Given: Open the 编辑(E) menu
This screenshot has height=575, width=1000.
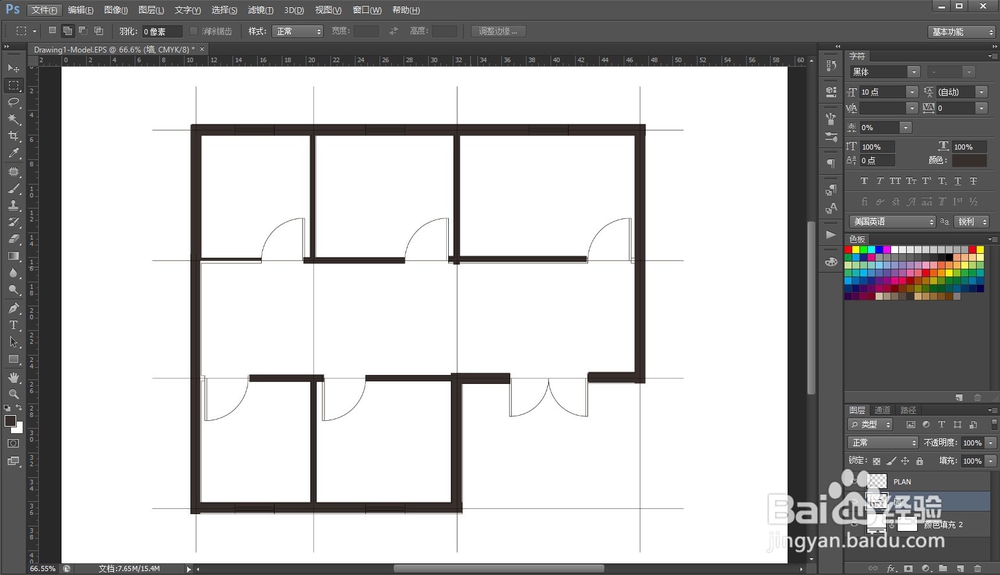Looking at the screenshot, I should tap(80, 10).
